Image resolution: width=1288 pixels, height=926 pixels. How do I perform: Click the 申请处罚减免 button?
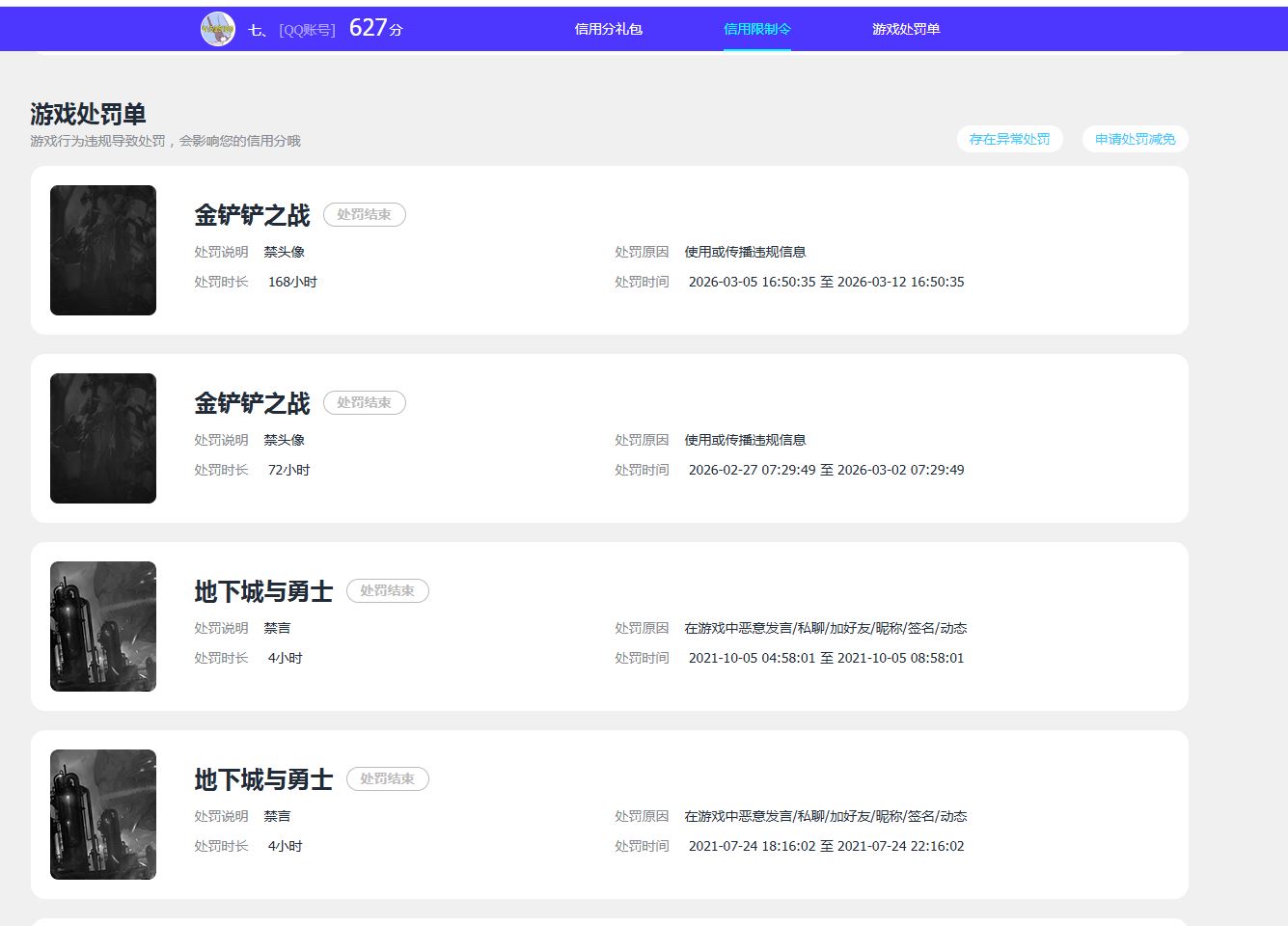point(1135,138)
